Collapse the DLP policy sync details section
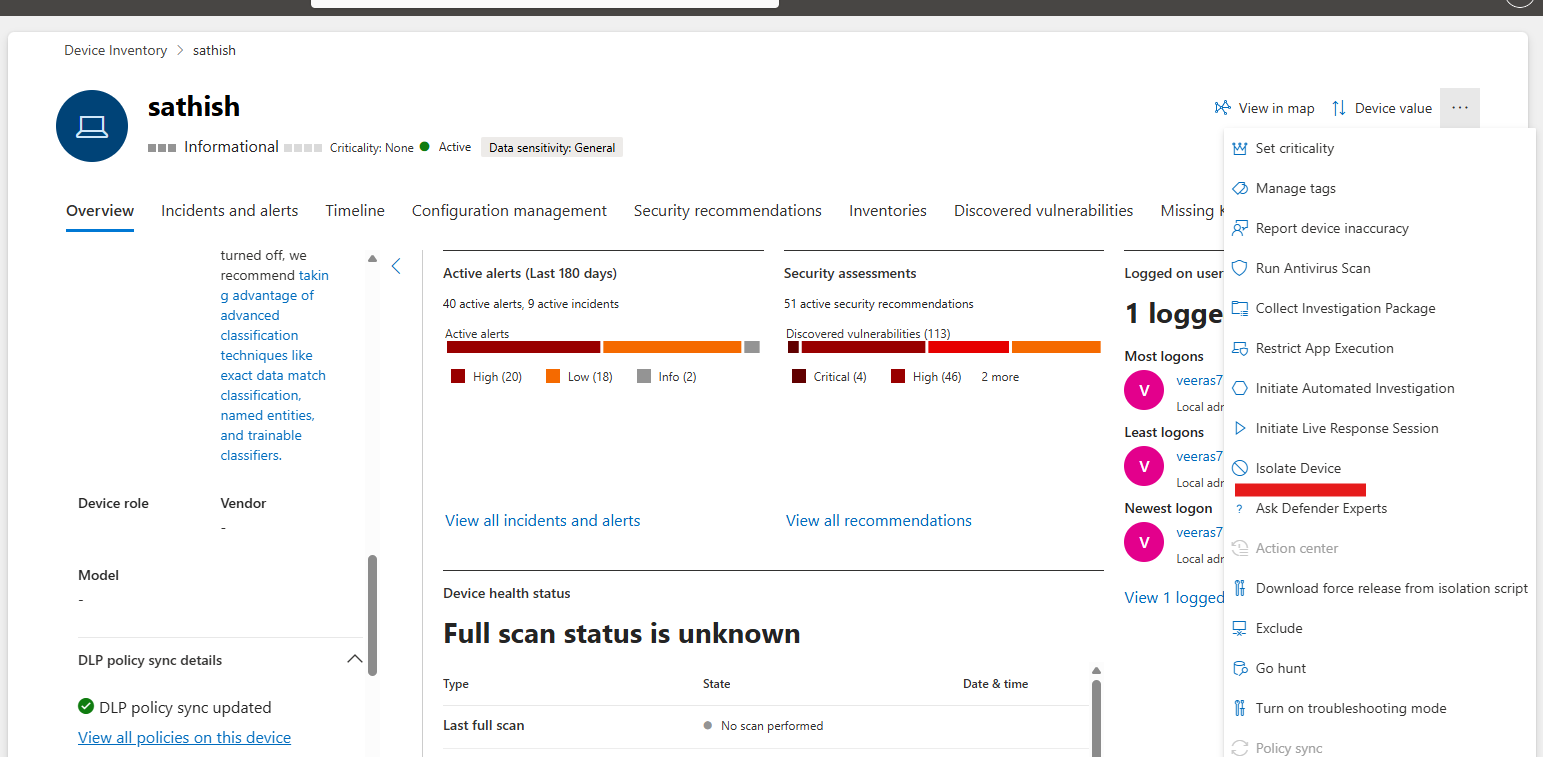This screenshot has height=757, width=1543. pyautogui.click(x=354, y=659)
